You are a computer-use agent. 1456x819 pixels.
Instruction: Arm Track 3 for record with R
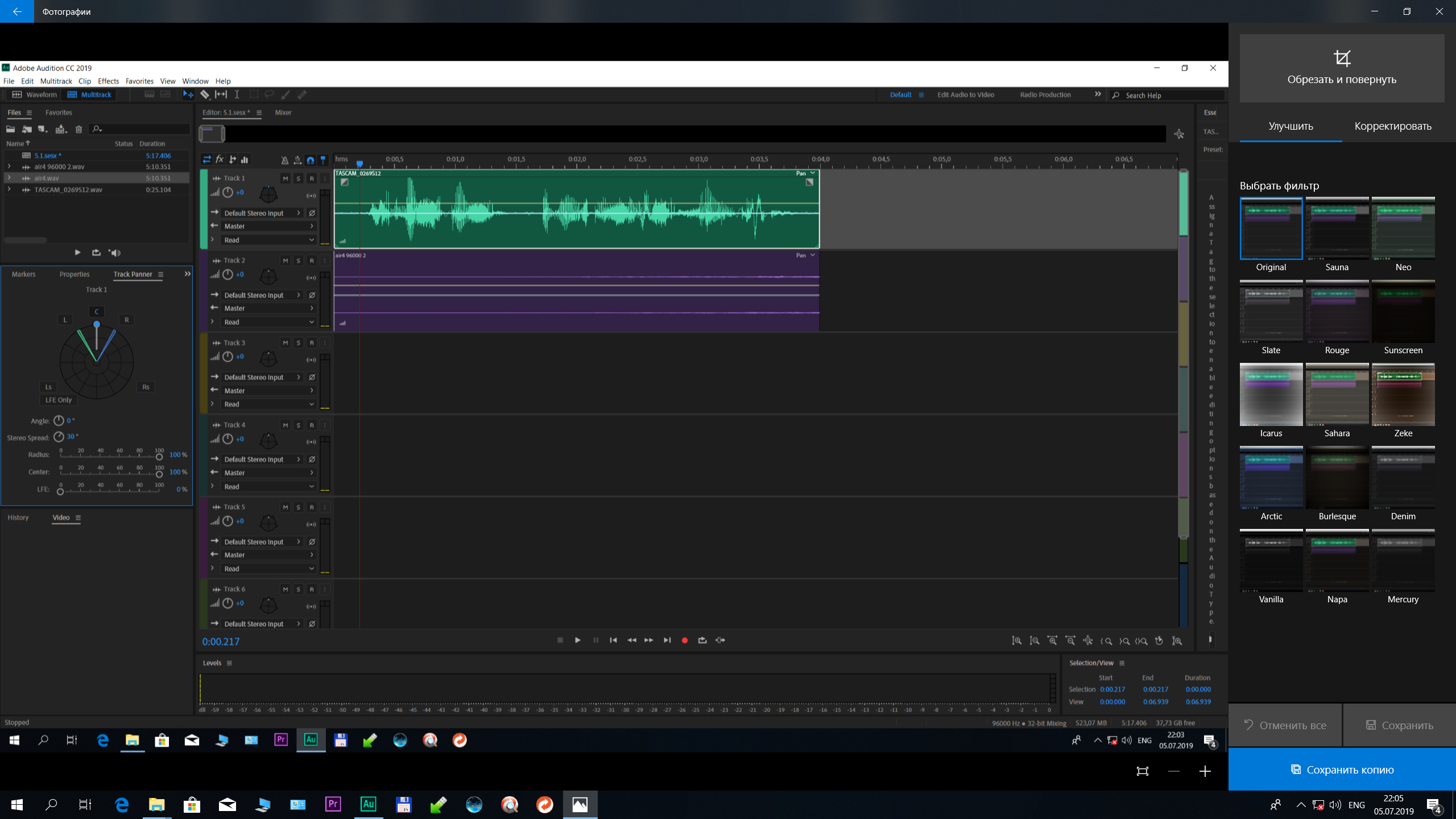(x=312, y=343)
